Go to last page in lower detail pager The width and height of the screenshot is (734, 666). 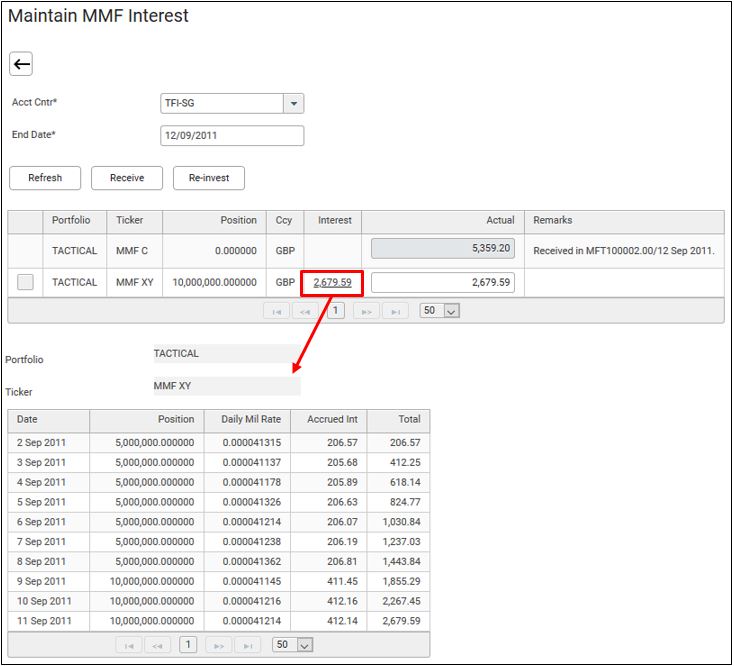coord(249,645)
